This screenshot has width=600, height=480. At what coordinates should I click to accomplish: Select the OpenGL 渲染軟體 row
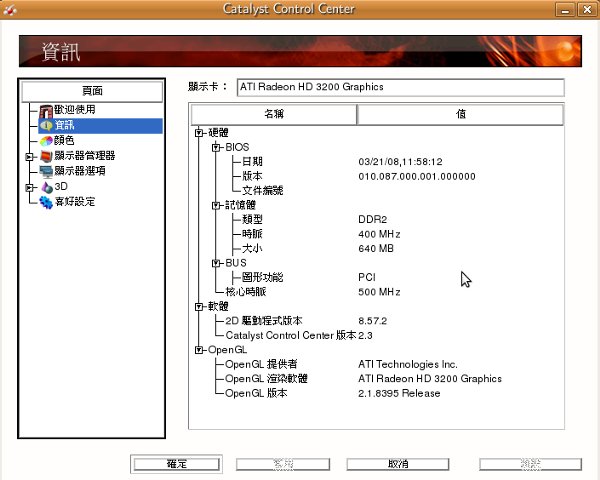(x=266, y=379)
